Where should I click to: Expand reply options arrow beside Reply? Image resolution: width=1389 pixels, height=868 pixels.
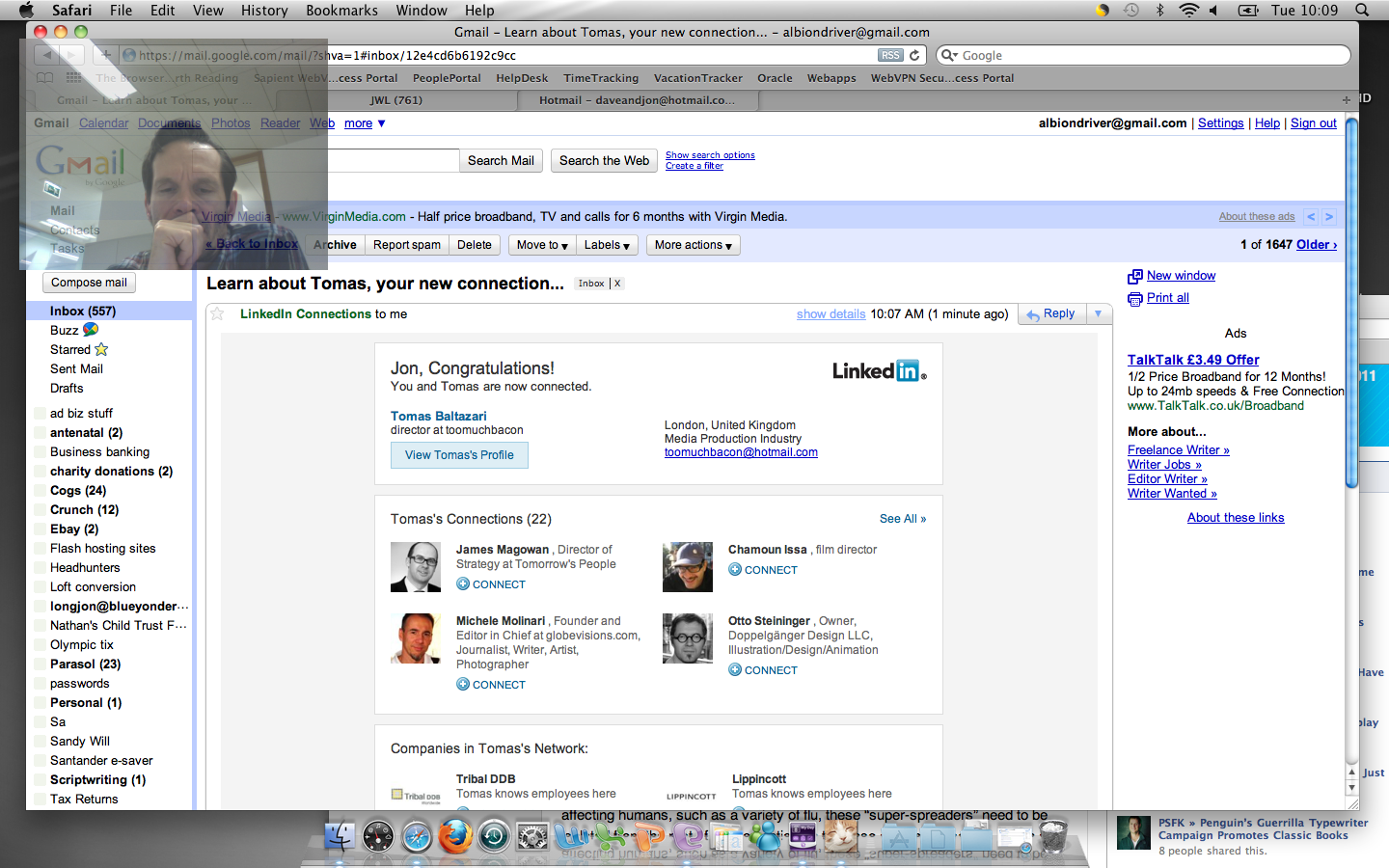click(x=1098, y=313)
